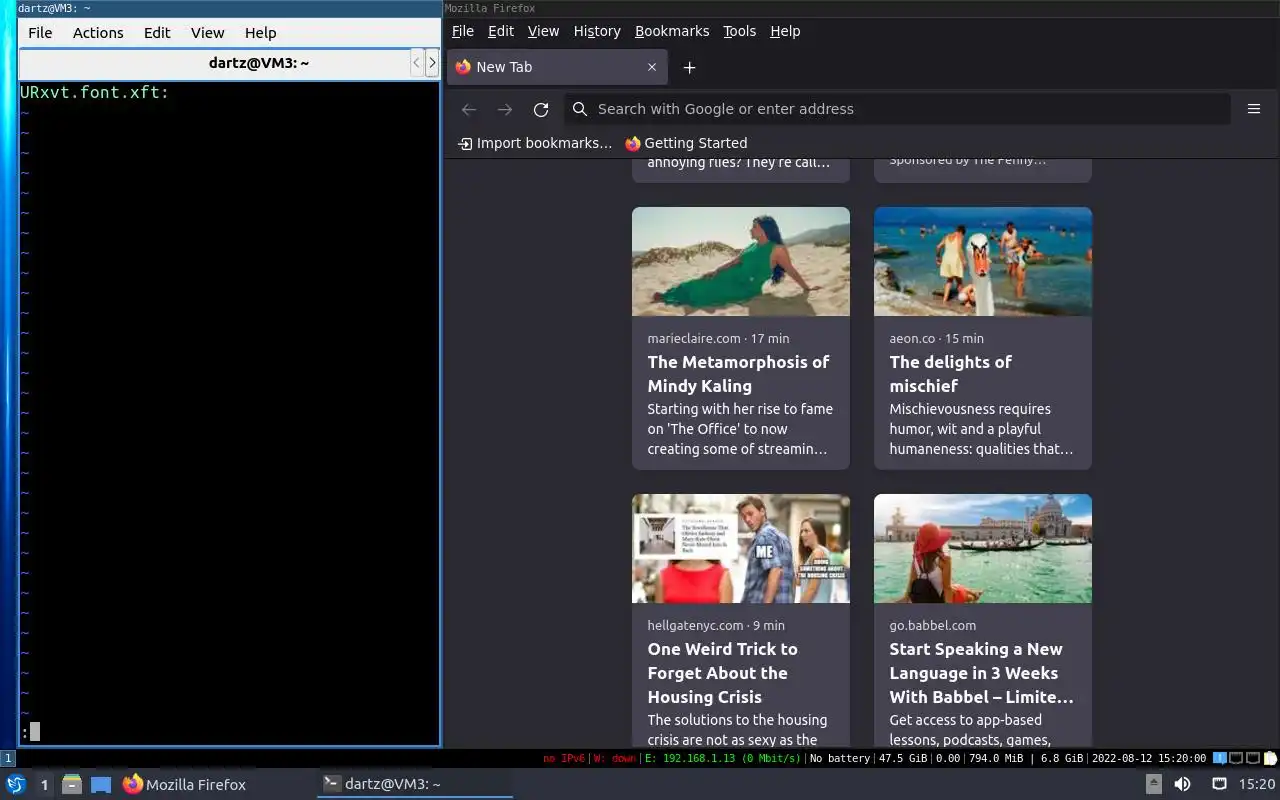Click the Venice red hat thumbnail
This screenshot has height=800, width=1280.
[983, 548]
